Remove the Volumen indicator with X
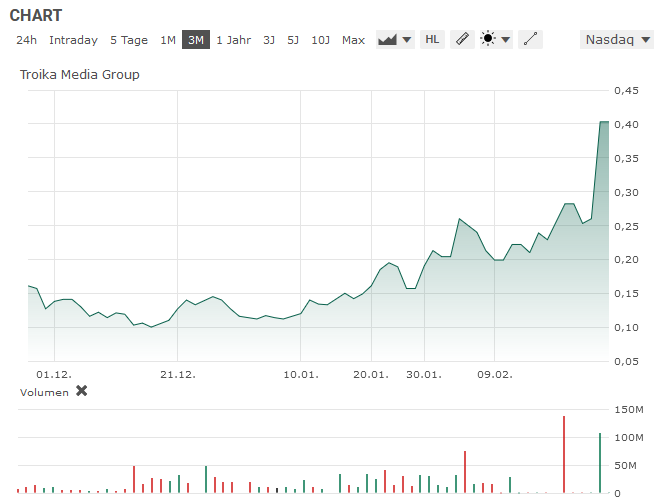The width and height of the screenshot is (657, 499). (82, 391)
